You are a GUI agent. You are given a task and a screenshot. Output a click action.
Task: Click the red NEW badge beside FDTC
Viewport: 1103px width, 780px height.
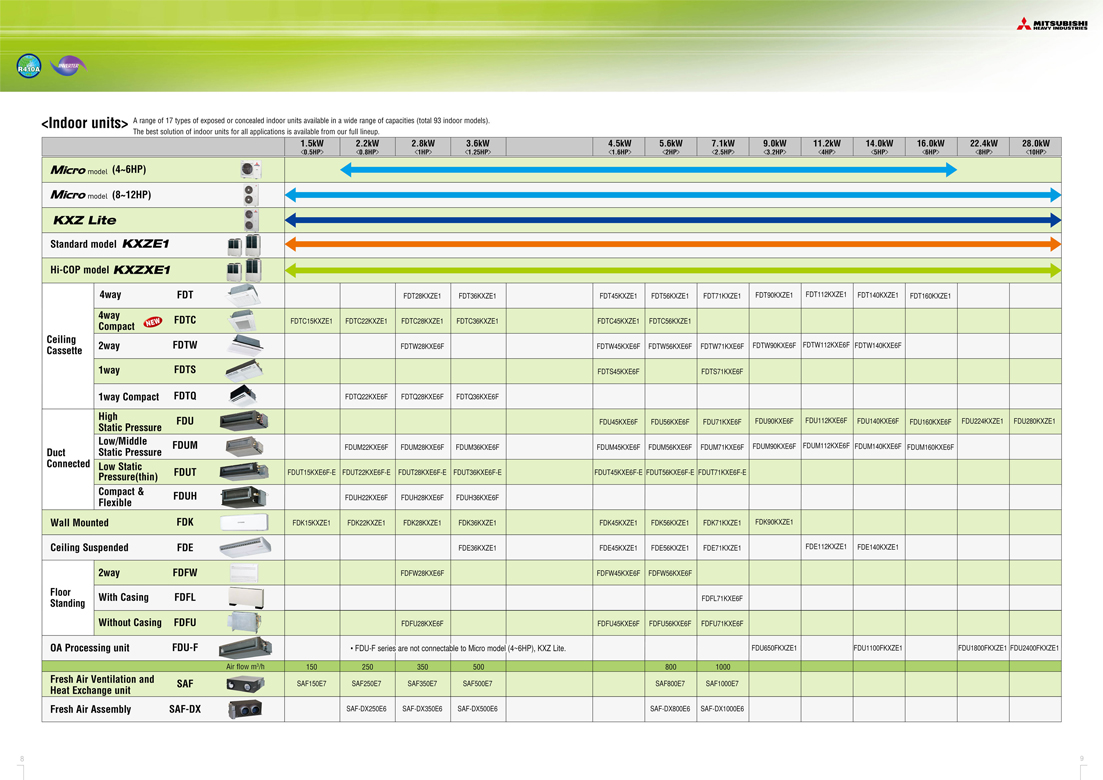coord(153,322)
